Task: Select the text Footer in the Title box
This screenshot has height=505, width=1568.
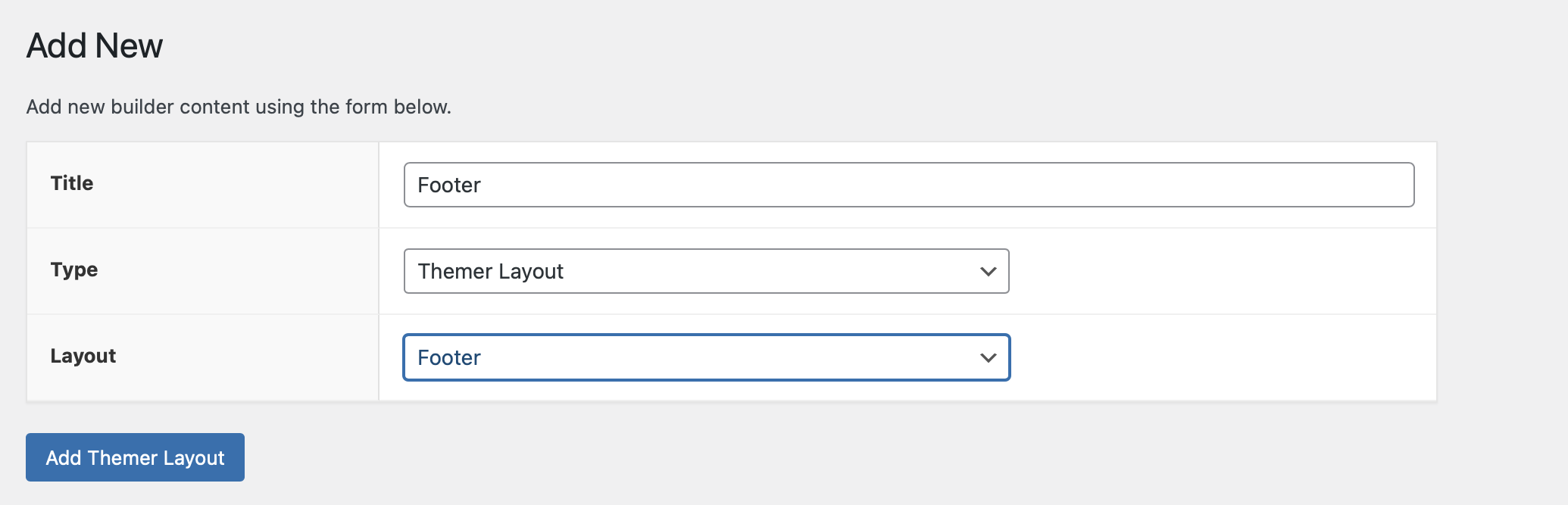Action: click(450, 185)
